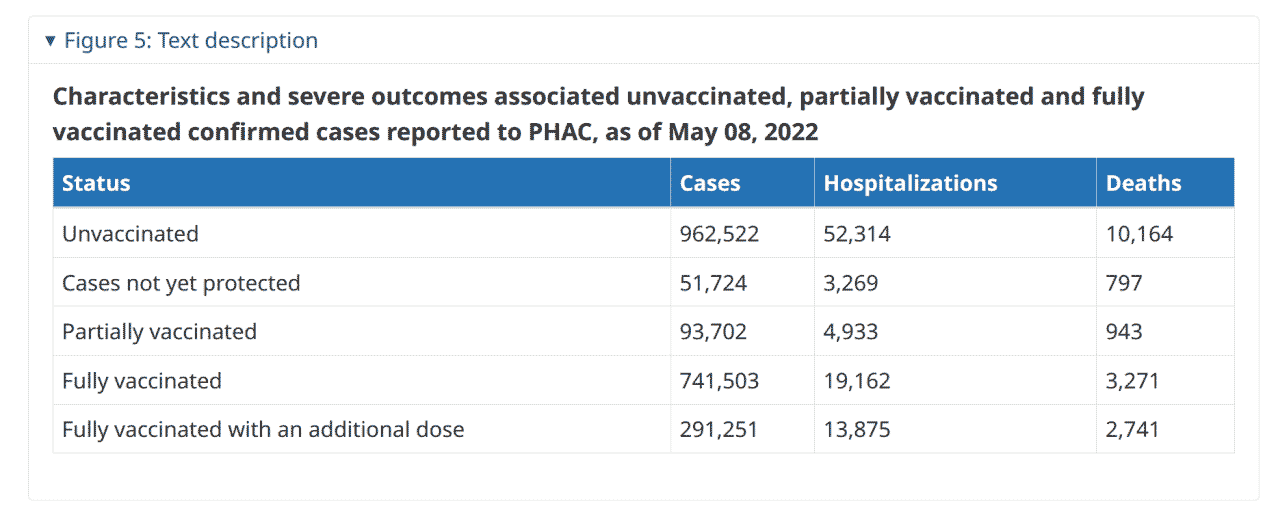Click the Partially vaccinated row label
Viewport: 1278px width, 506px height.
[x=159, y=332]
